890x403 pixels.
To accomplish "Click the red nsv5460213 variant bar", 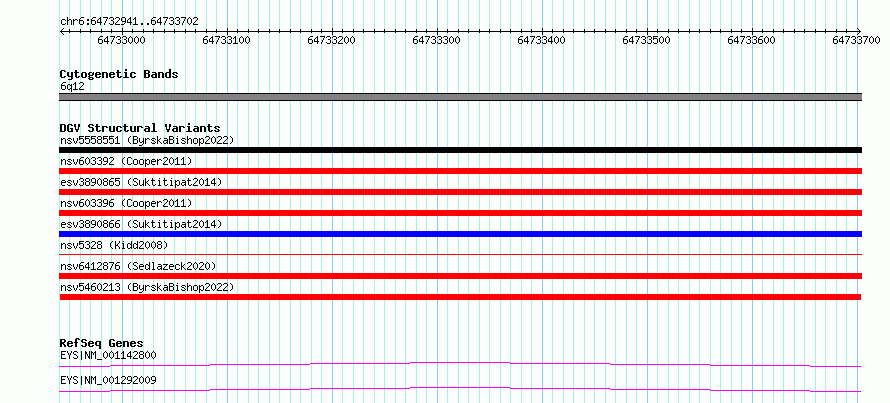I will tap(460, 297).
